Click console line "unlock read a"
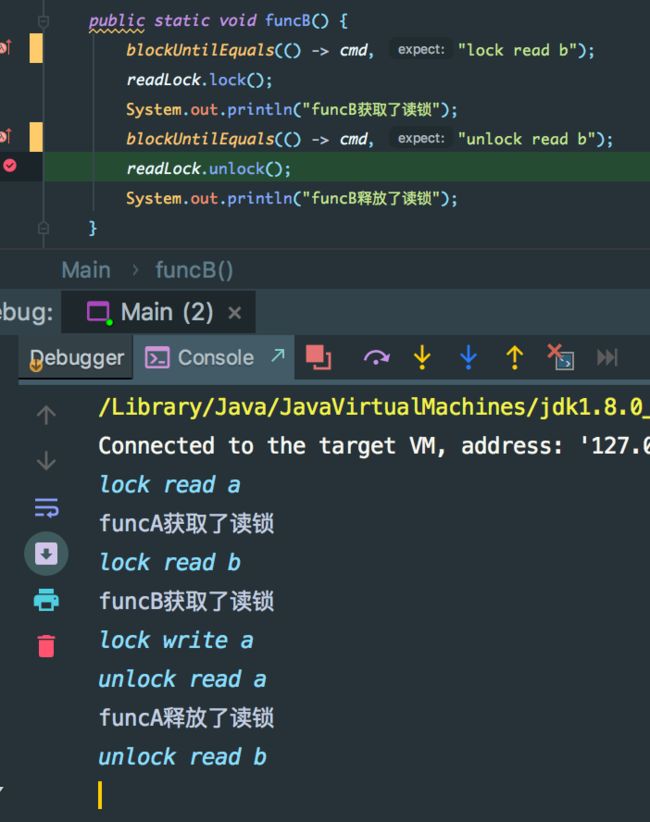This screenshot has width=650, height=822. tap(182, 679)
